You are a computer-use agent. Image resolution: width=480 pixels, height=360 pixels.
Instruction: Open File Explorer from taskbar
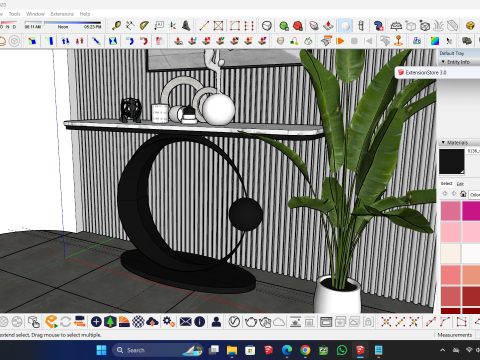click(232, 350)
